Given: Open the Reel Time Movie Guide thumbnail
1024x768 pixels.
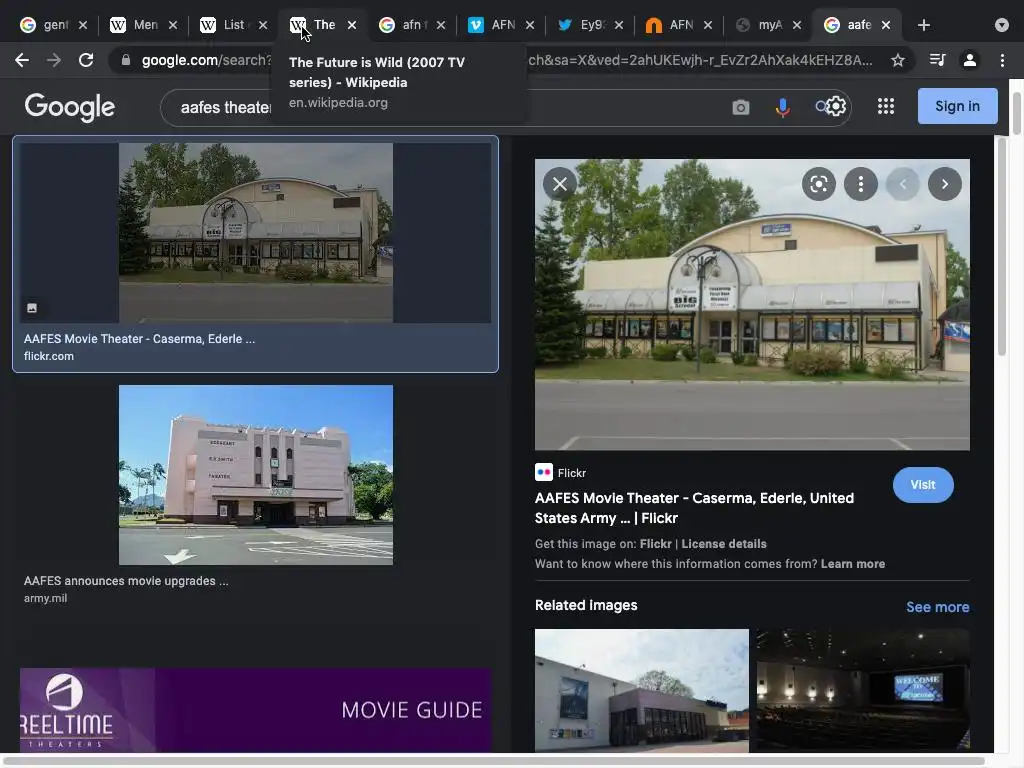Looking at the screenshot, I should (255, 709).
